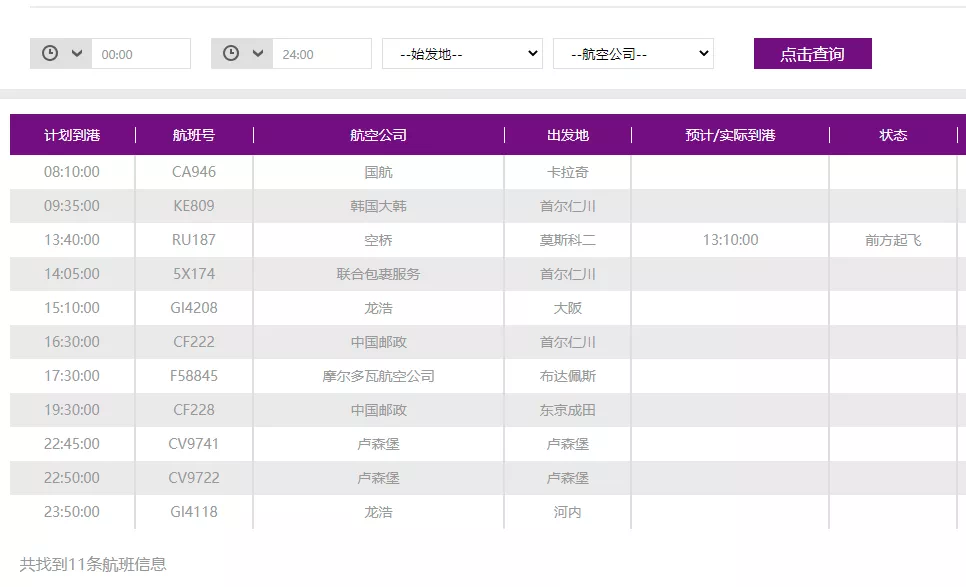Click origin city 东京成田
This screenshot has height=587, width=966.
click(567, 409)
